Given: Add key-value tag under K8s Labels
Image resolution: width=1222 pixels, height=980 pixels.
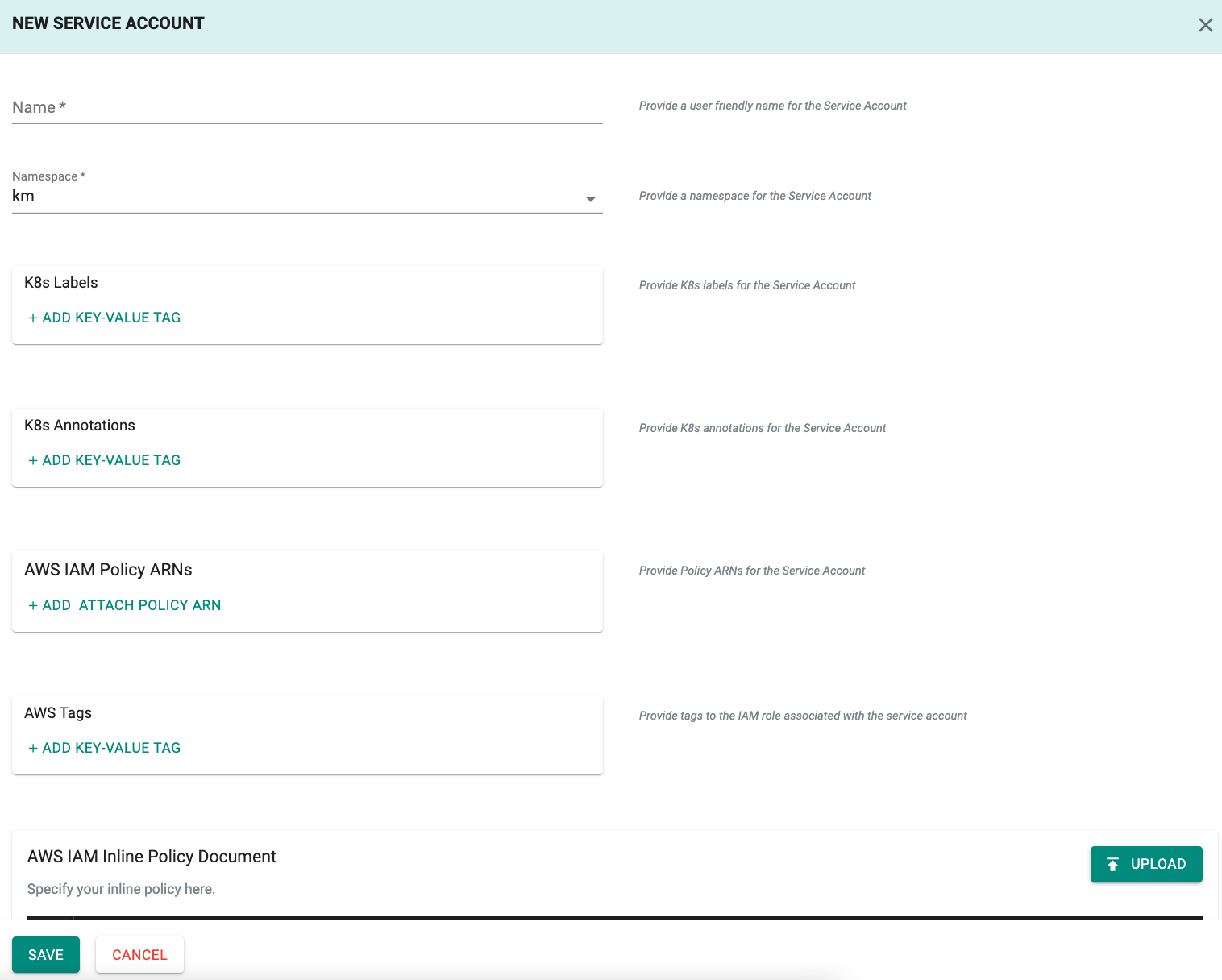Looking at the screenshot, I should [x=104, y=318].
